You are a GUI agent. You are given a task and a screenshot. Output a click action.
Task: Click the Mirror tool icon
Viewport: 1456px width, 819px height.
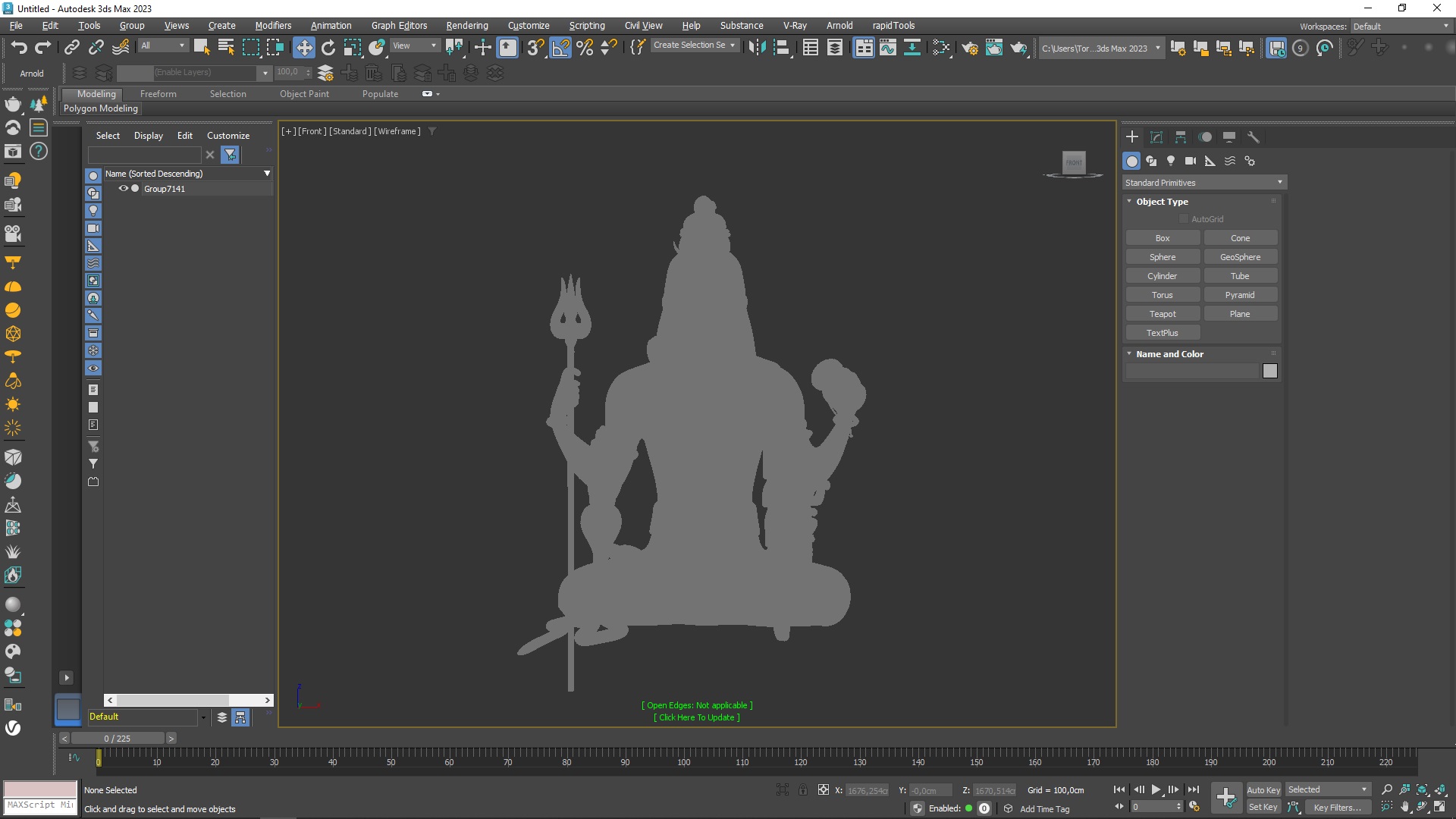(756, 47)
